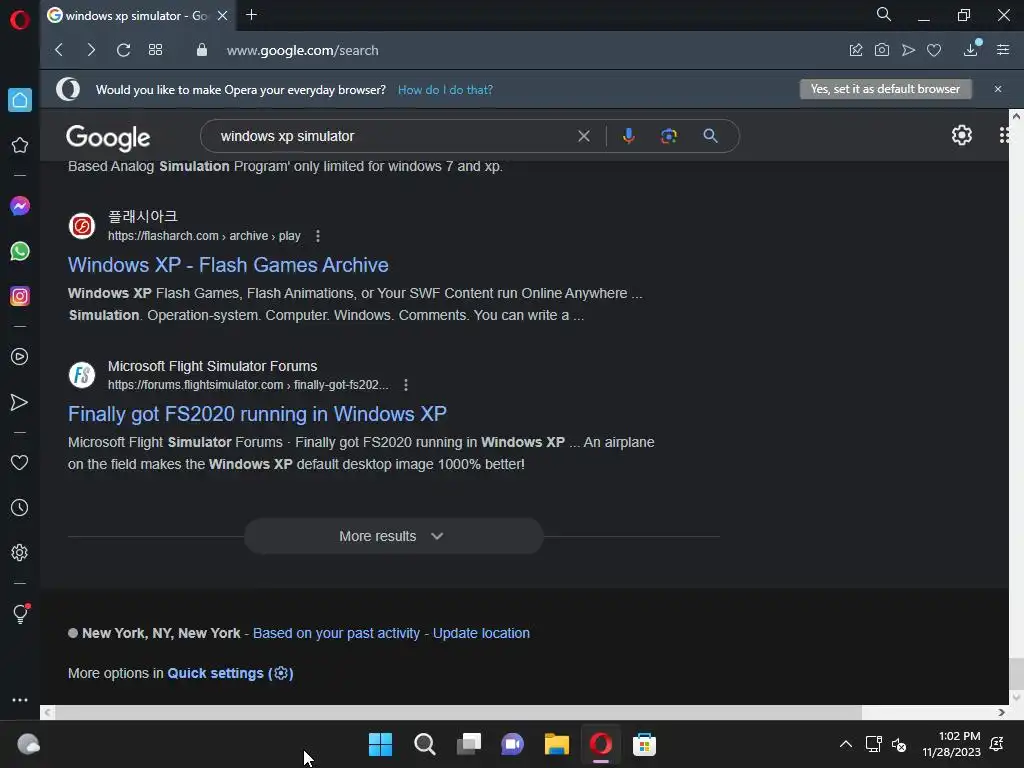
Task: Click Based on your past activity link
Action: [x=336, y=633]
